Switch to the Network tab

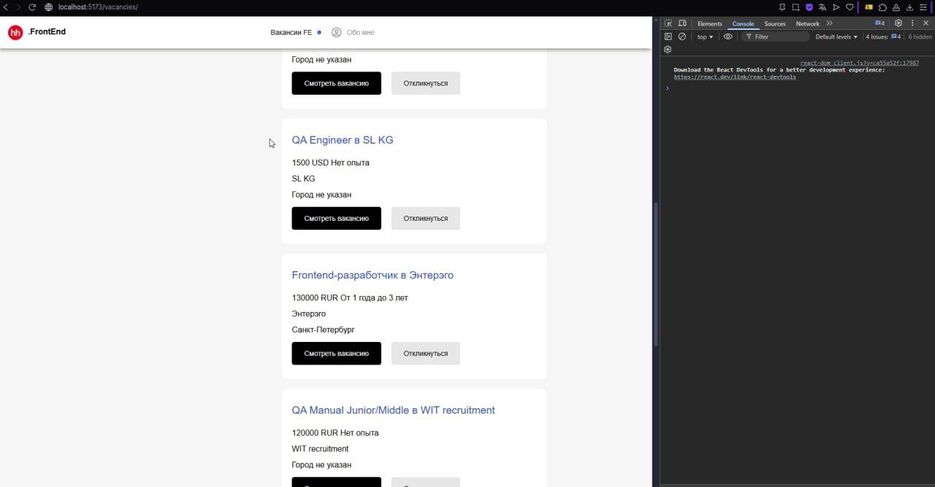tap(807, 23)
